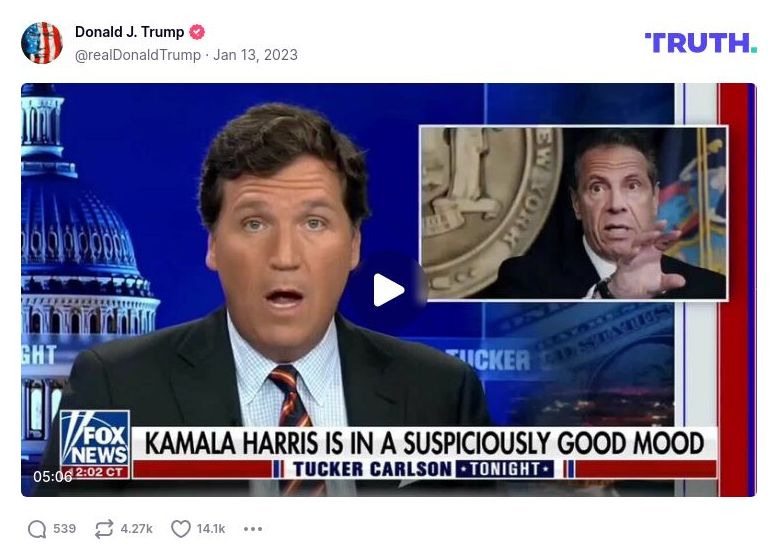Image resolution: width=778 pixels, height=559 pixels.
Task: Open the three-dot more options menu
Action: pyautogui.click(x=253, y=529)
